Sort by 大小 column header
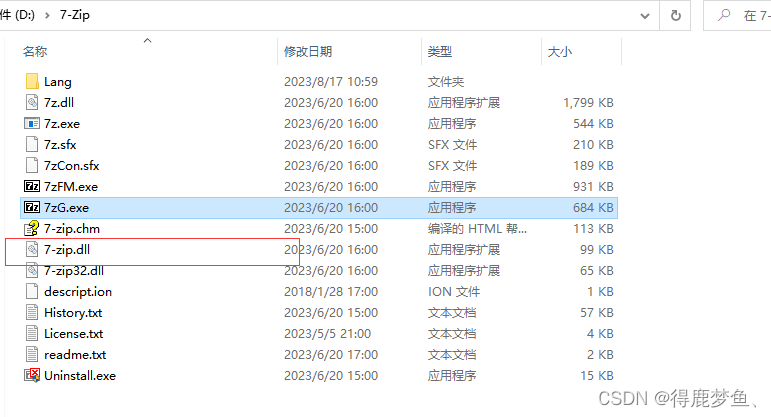Viewport: 771px width, 417px height. tap(560, 51)
